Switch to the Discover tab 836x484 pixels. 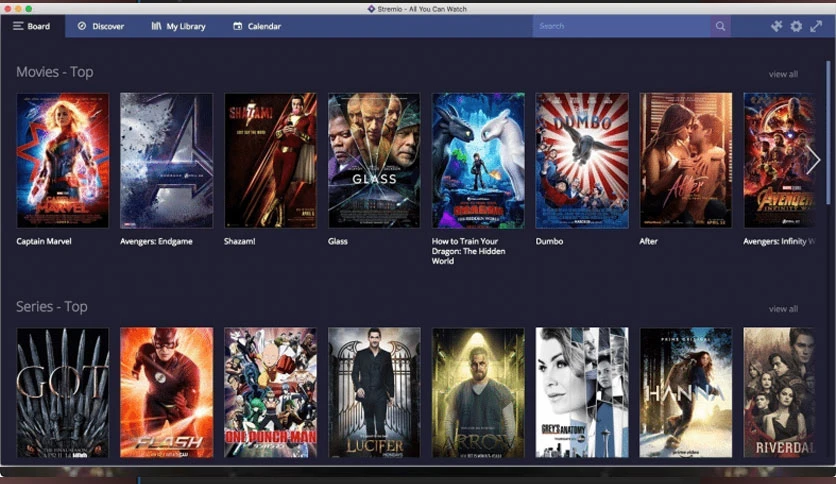101,26
